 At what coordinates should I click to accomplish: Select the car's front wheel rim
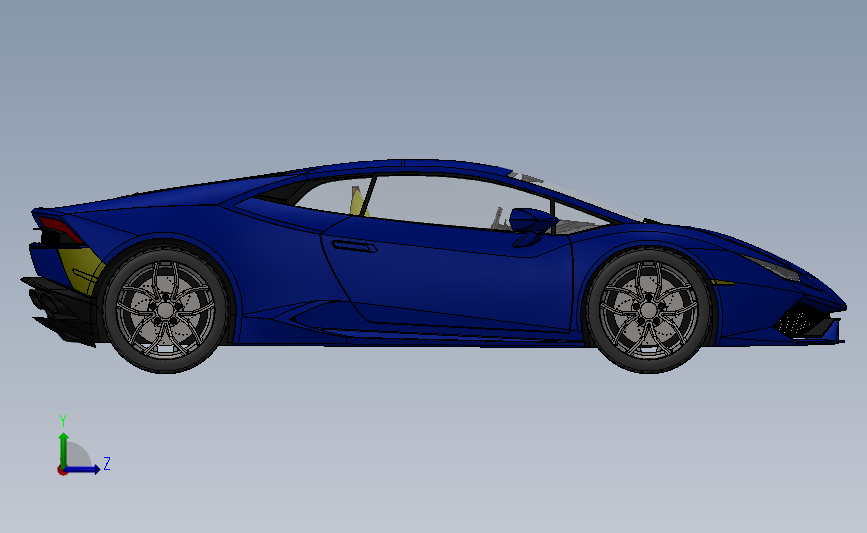click(649, 308)
